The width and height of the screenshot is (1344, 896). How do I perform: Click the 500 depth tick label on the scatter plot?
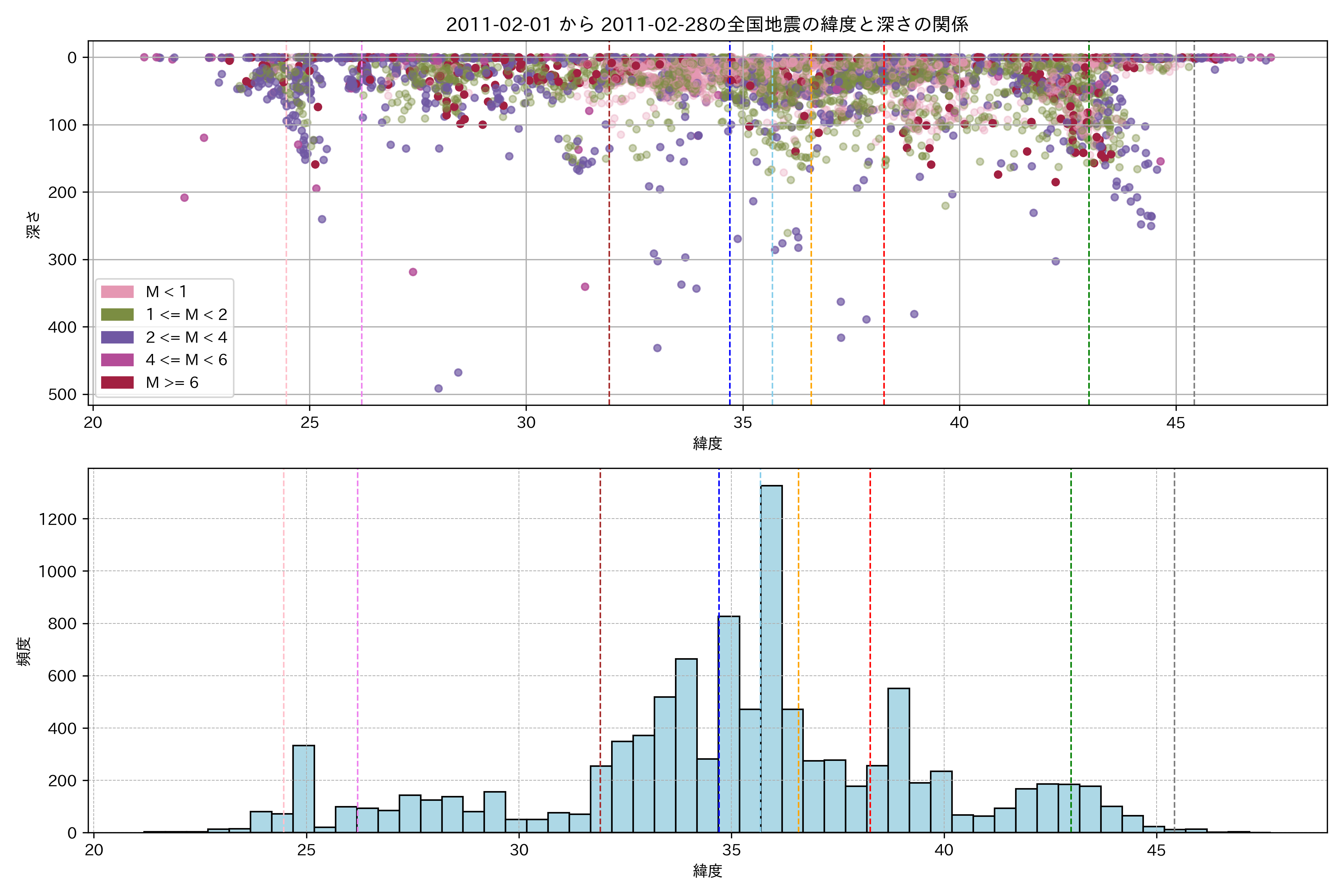click(x=62, y=395)
